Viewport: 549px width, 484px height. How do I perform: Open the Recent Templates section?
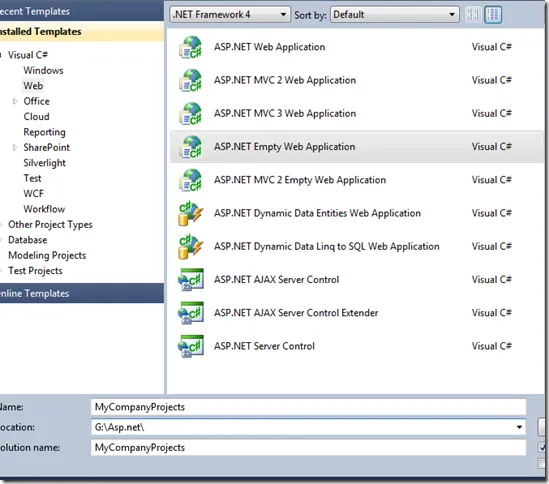click(x=81, y=11)
